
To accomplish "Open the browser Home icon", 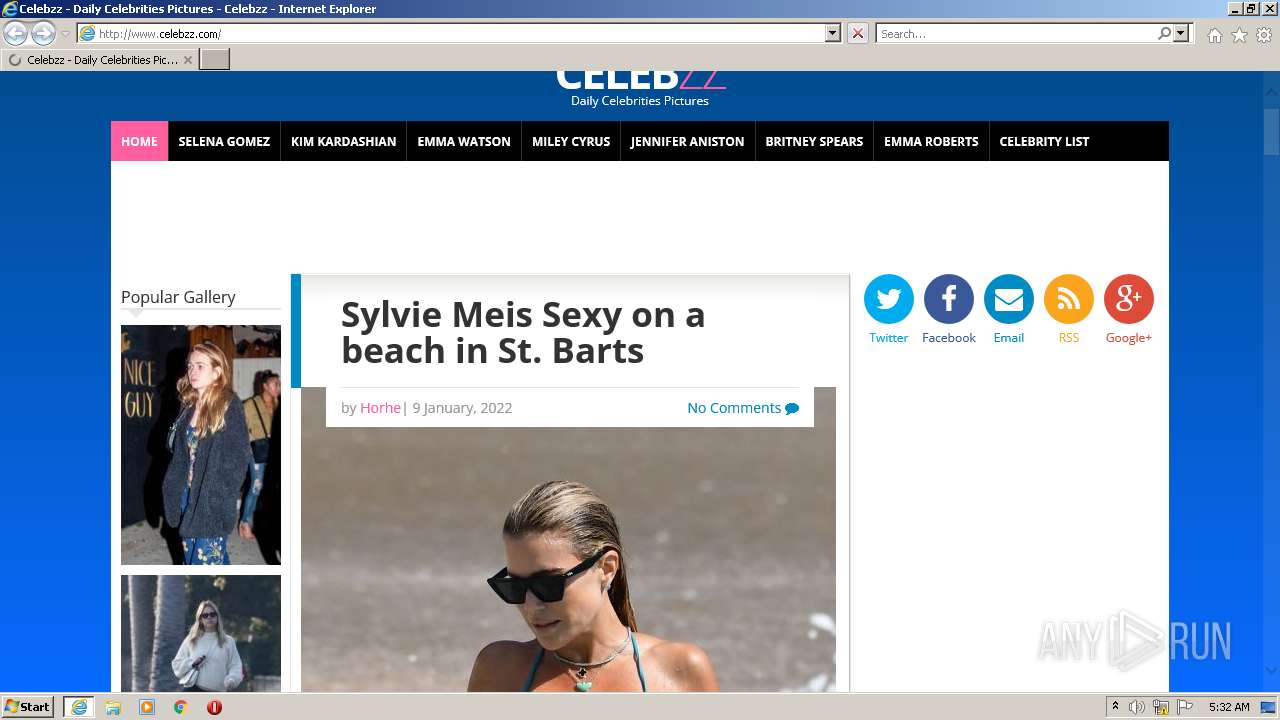I will pyautogui.click(x=1214, y=35).
